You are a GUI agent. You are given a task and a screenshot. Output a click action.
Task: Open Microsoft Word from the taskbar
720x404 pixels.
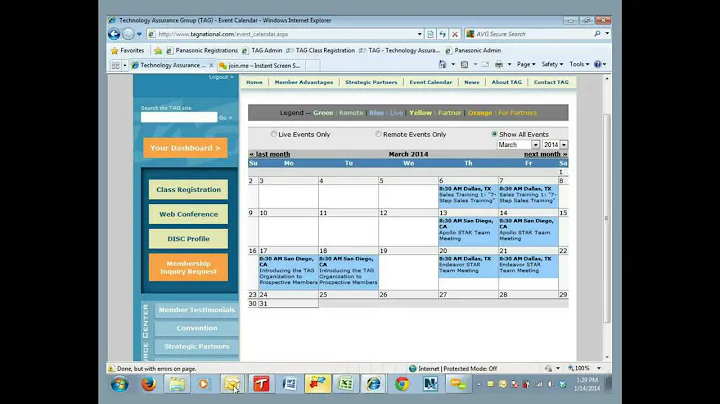coord(289,384)
